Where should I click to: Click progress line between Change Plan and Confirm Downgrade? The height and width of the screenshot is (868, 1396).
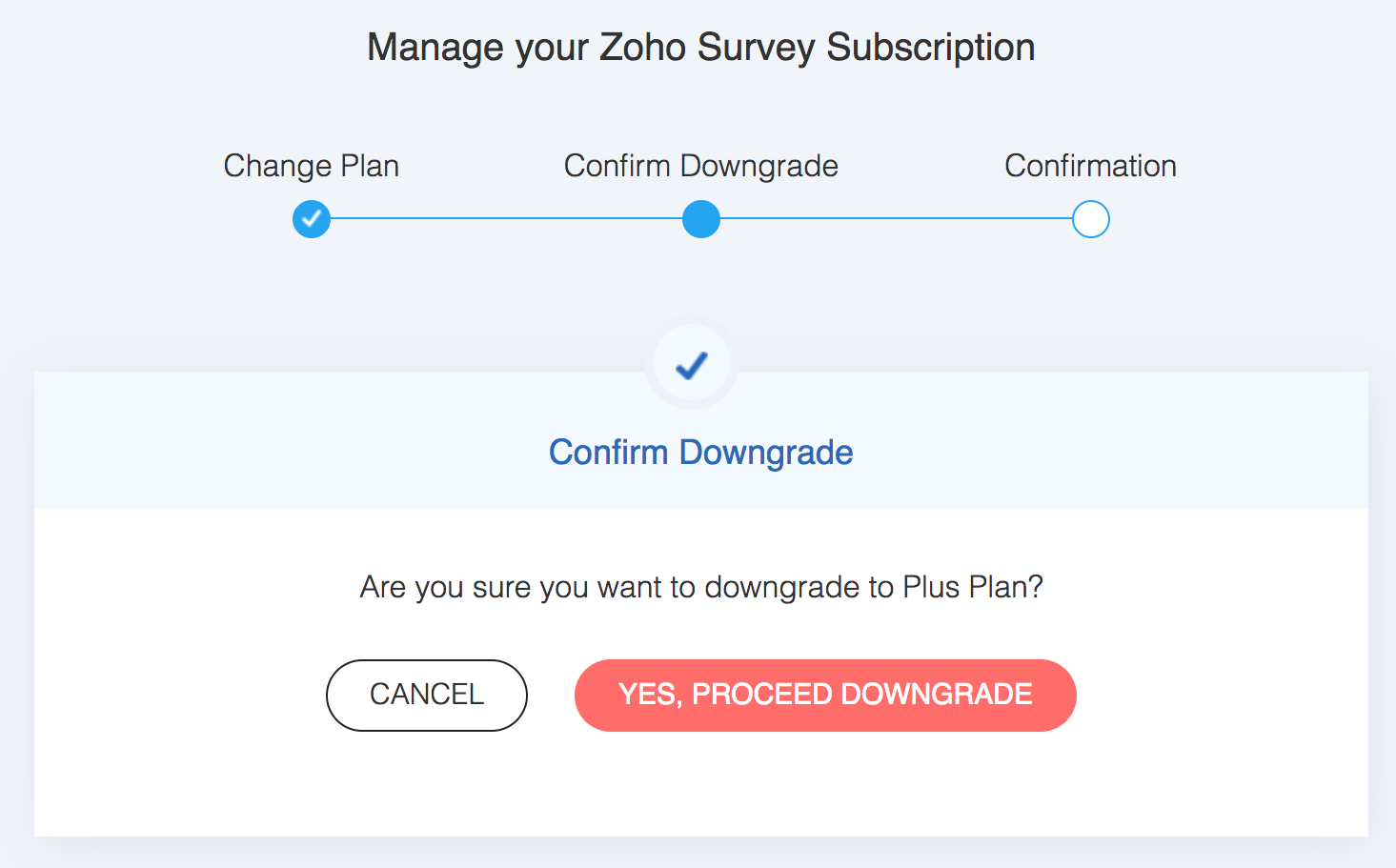click(x=505, y=218)
